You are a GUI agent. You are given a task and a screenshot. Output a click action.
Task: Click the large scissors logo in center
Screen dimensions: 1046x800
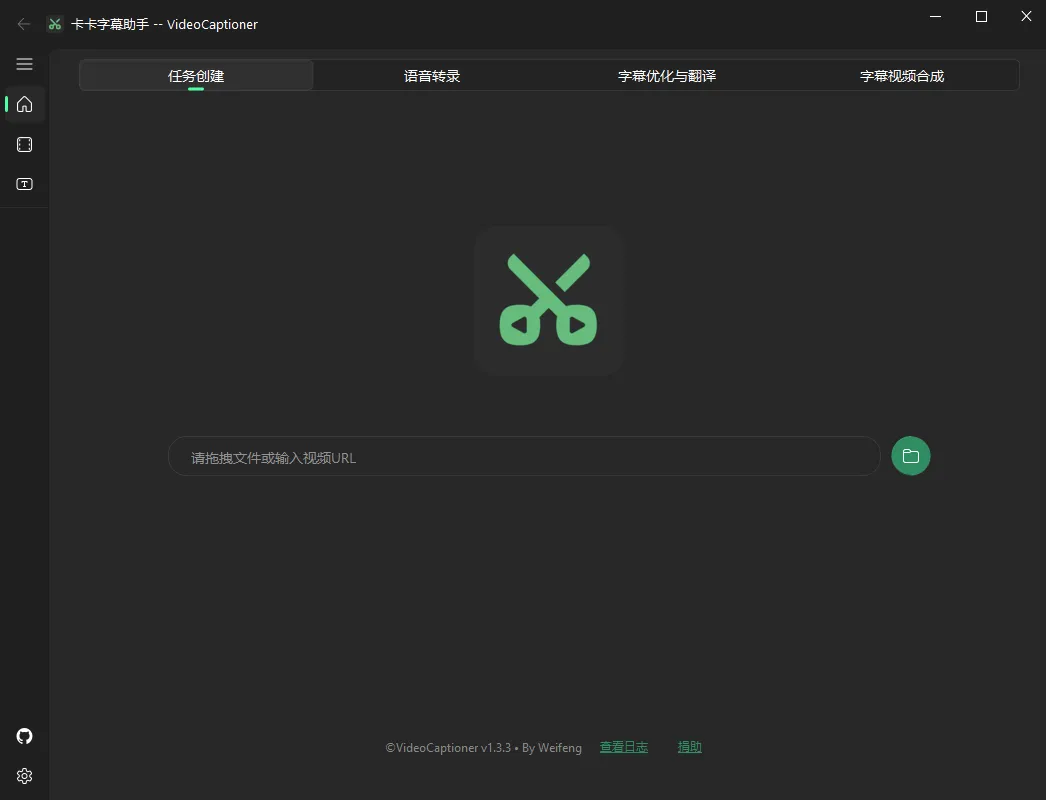coord(548,300)
